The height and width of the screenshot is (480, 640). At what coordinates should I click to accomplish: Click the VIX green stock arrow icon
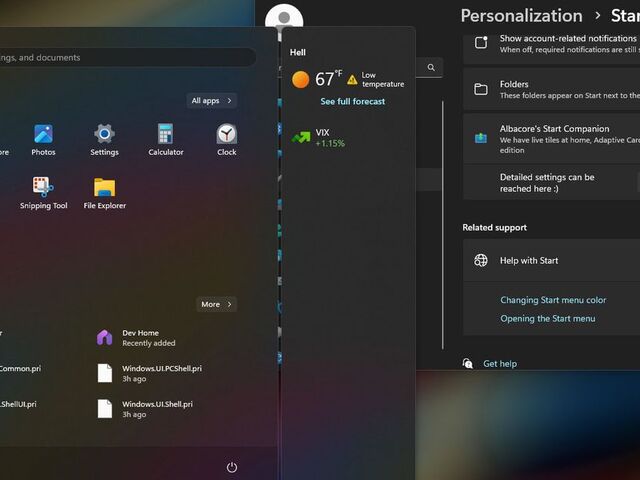(x=301, y=138)
